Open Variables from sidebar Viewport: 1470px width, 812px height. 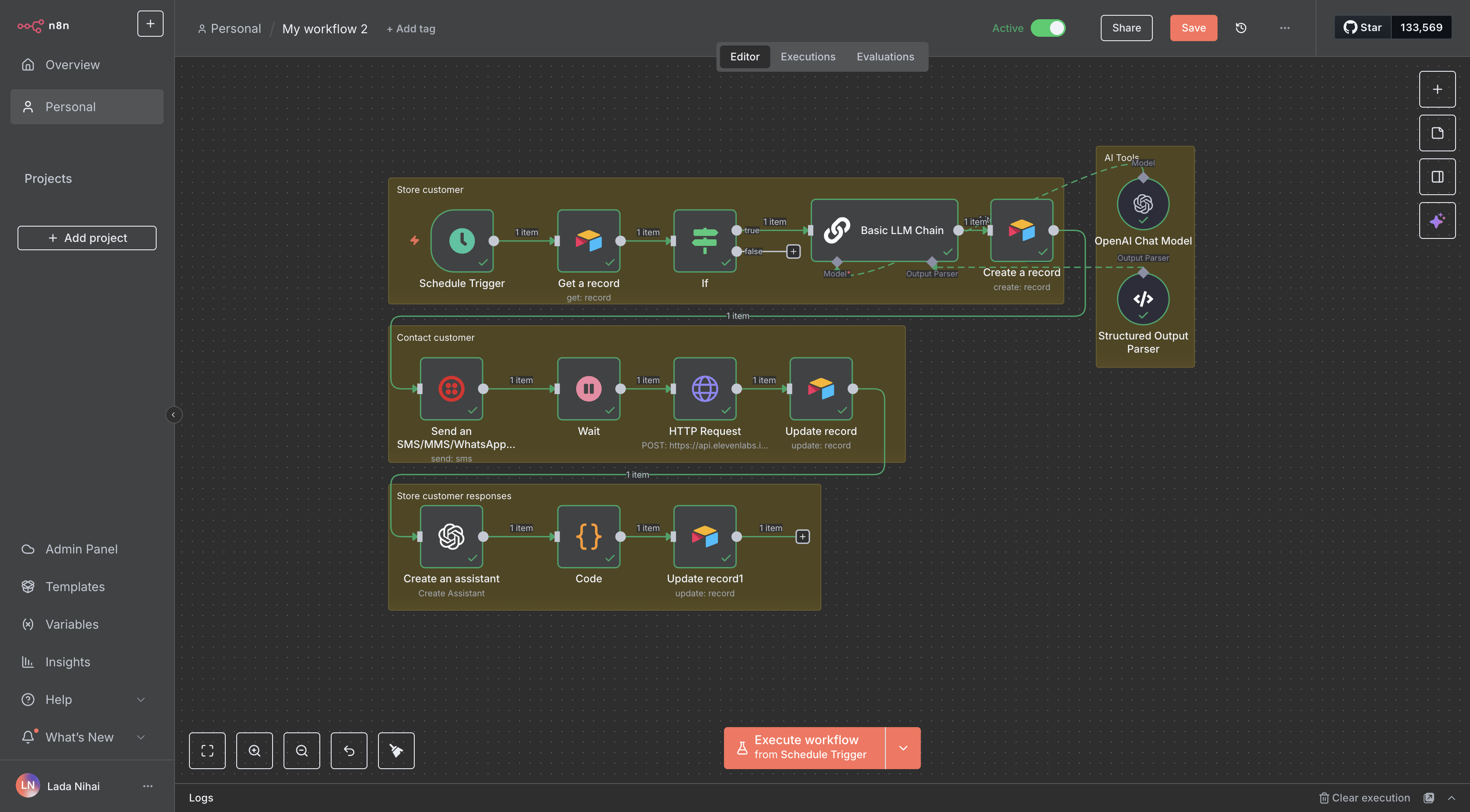[86, 624]
